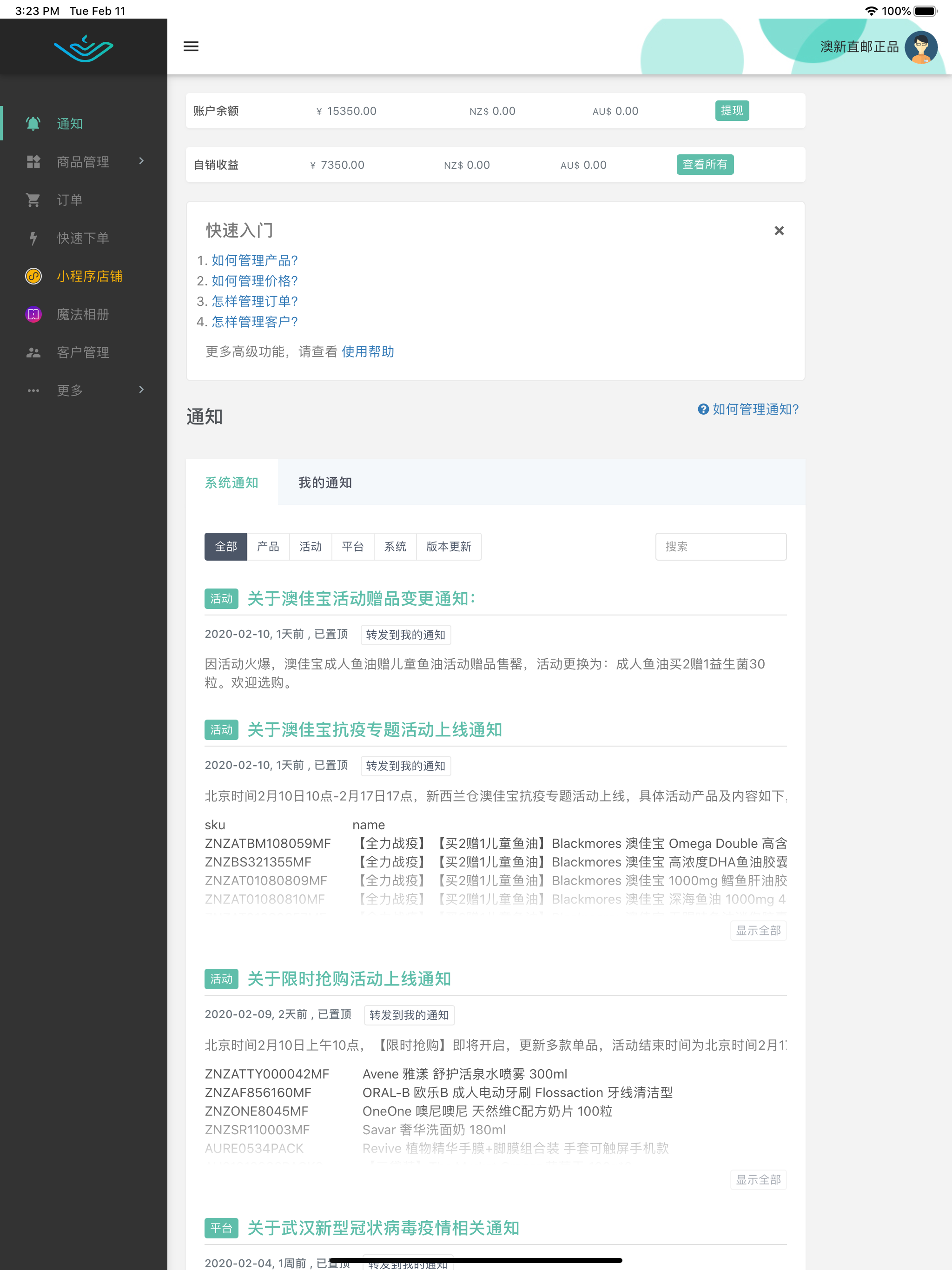Select the 平台 filter button
The height and width of the screenshot is (1270, 952).
click(x=352, y=546)
